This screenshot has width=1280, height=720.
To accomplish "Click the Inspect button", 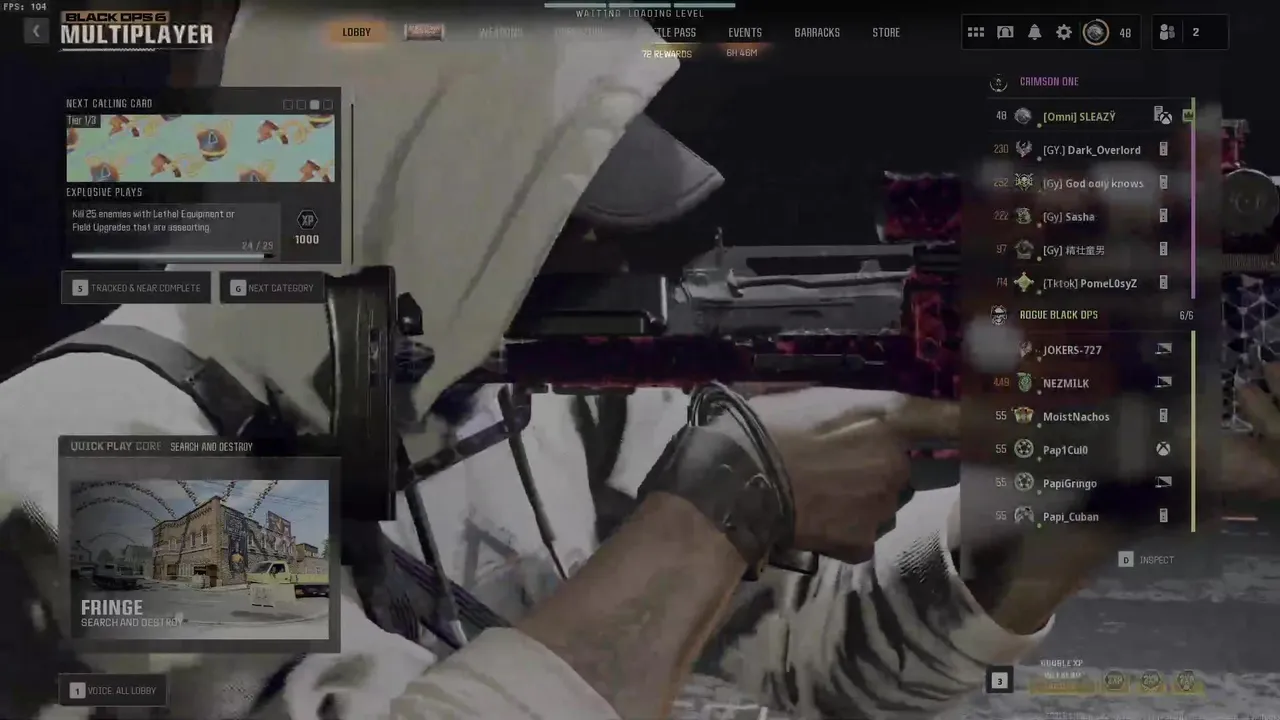I will coord(1146,560).
